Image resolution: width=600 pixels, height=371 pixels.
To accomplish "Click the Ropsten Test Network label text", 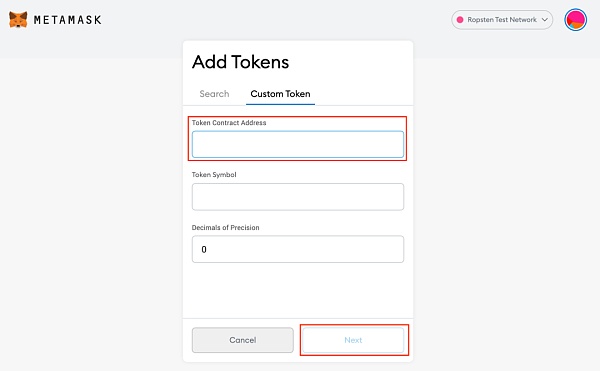I will click(x=502, y=20).
